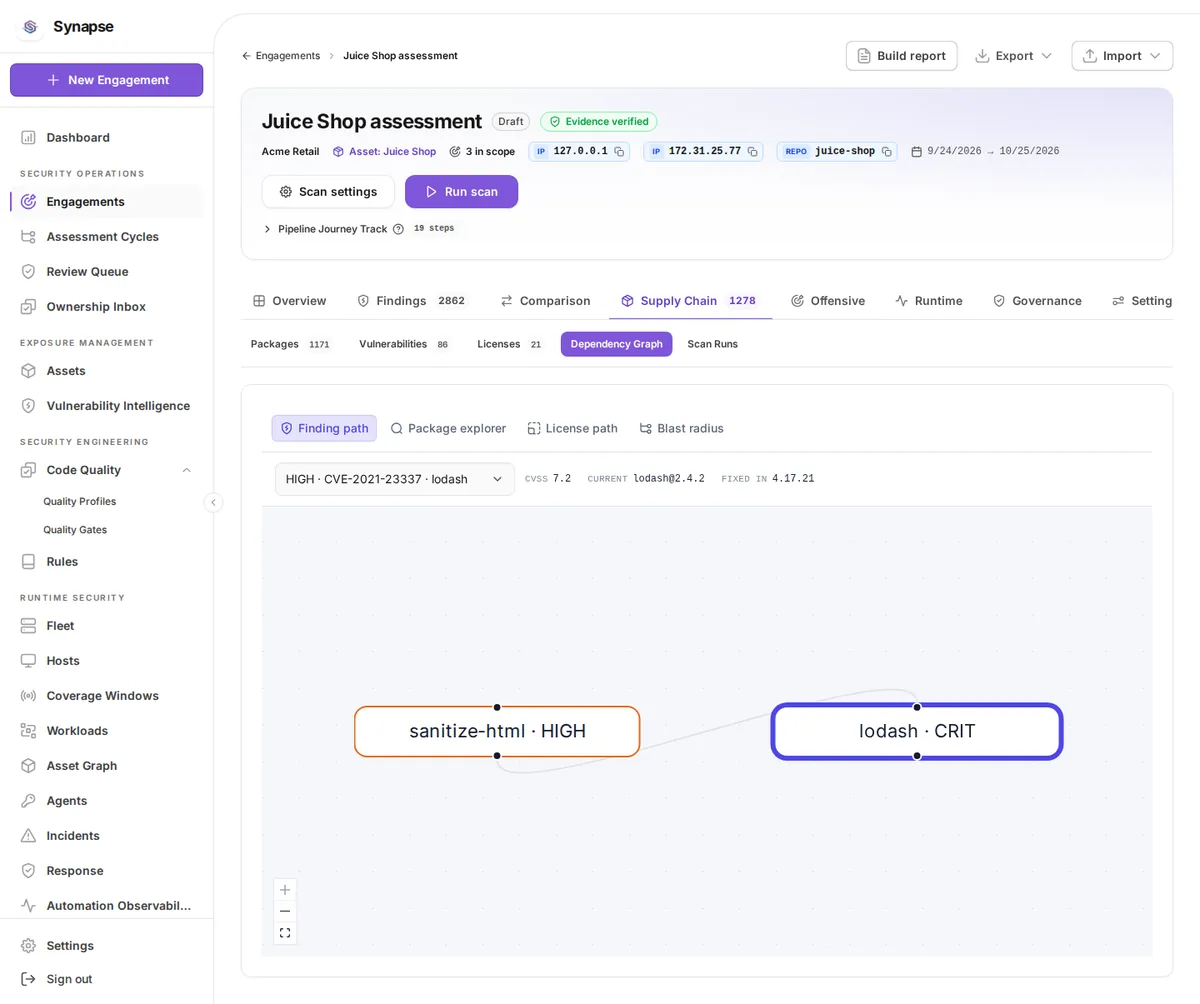The height and width of the screenshot is (1004, 1200).
Task: Click the Evidence verified badge
Action: click(x=599, y=121)
